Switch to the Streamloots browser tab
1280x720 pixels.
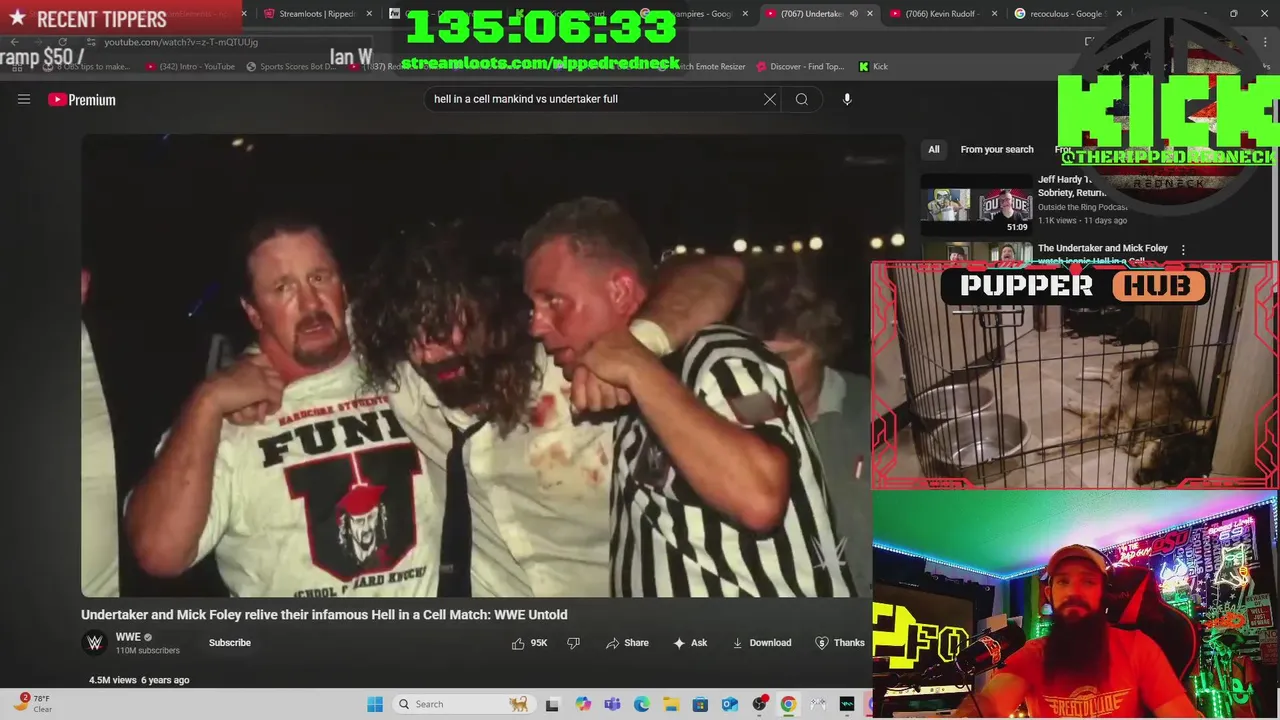click(318, 14)
